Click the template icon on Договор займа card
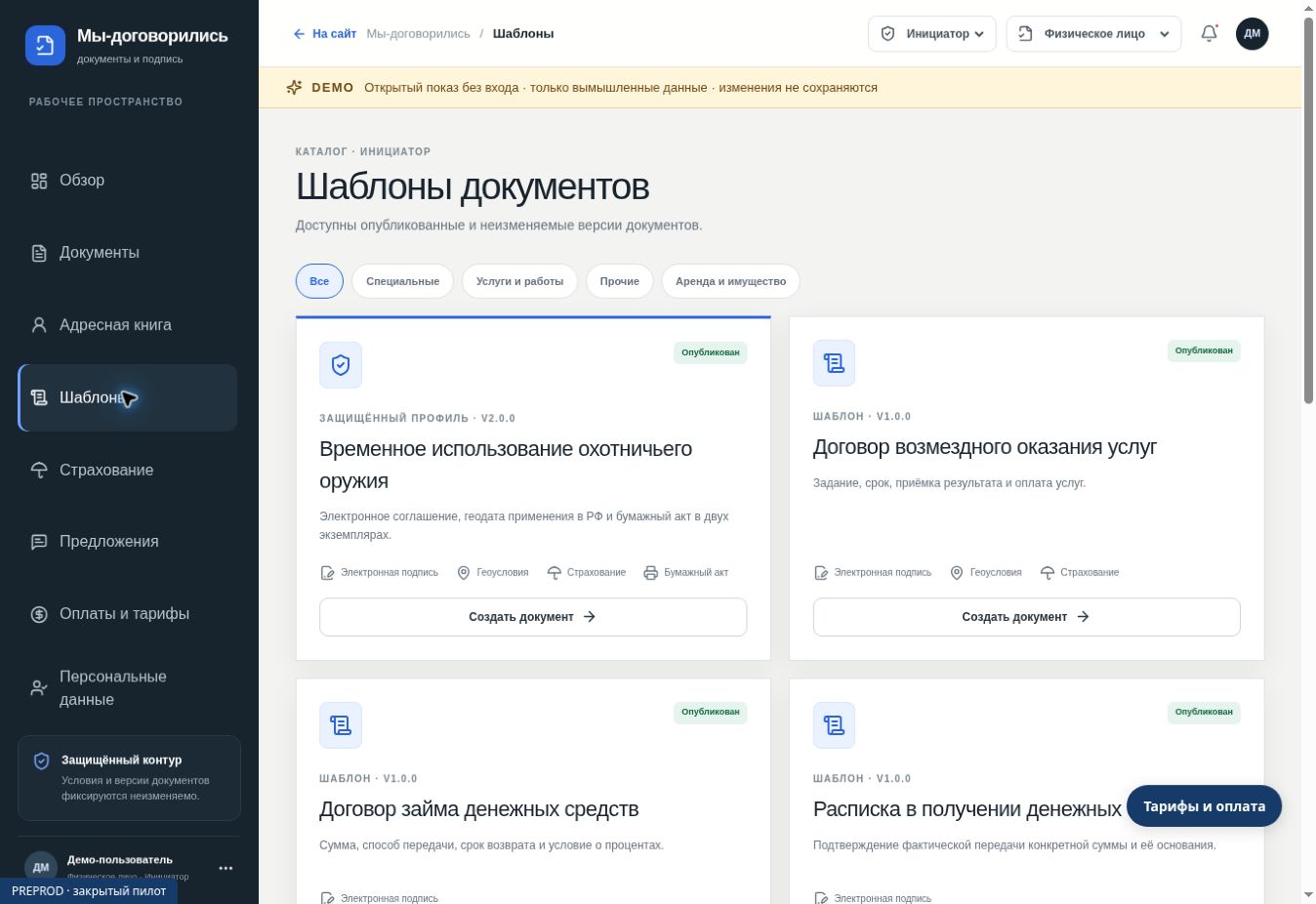The image size is (1316, 904). (x=341, y=725)
